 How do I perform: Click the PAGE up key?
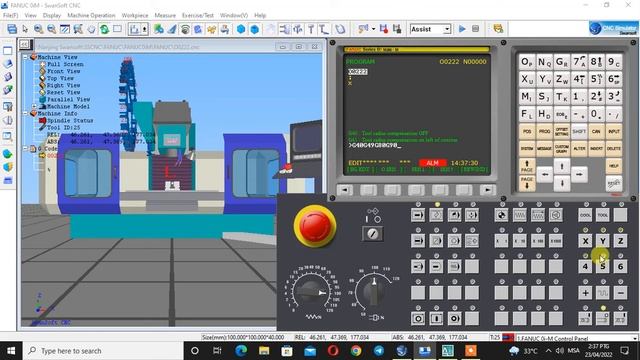coord(527,166)
